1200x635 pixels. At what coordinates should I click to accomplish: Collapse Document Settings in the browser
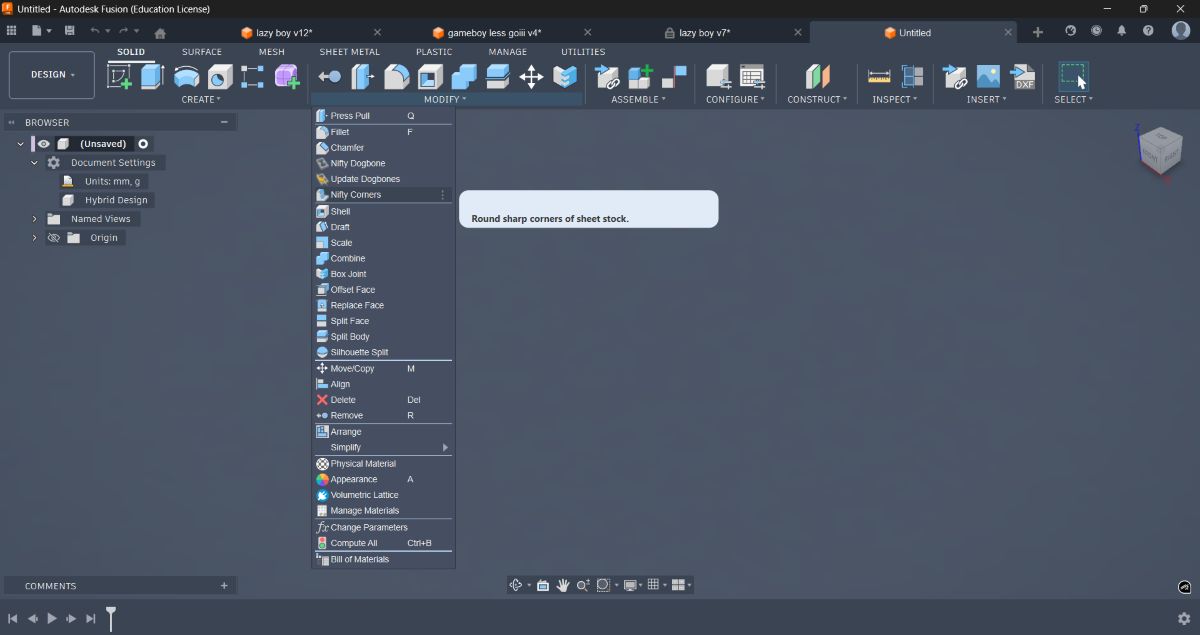click(34, 162)
